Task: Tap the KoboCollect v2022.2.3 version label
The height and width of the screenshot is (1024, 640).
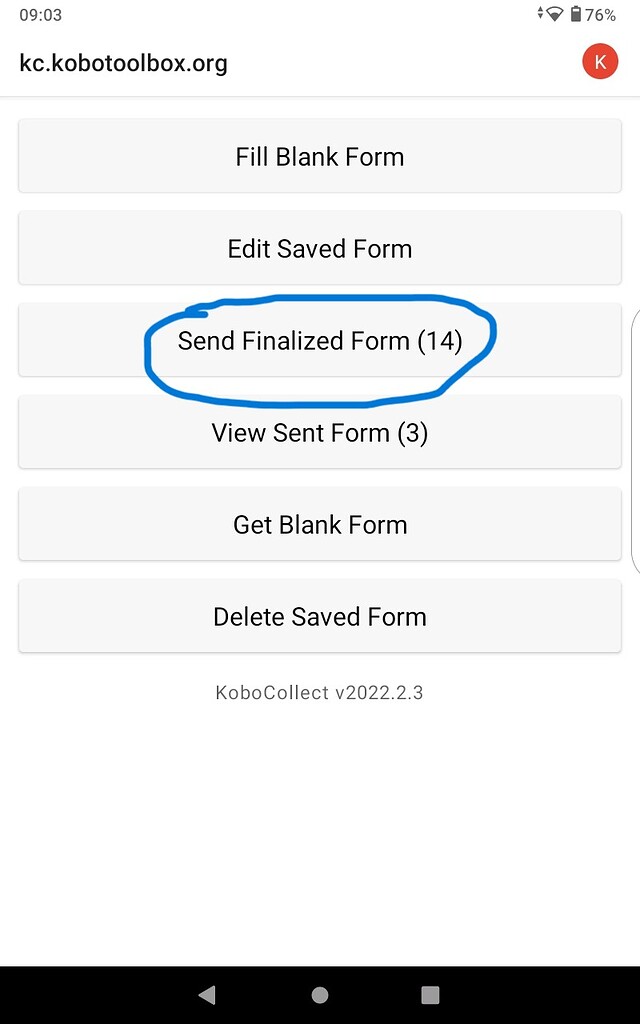Action: tap(320, 692)
